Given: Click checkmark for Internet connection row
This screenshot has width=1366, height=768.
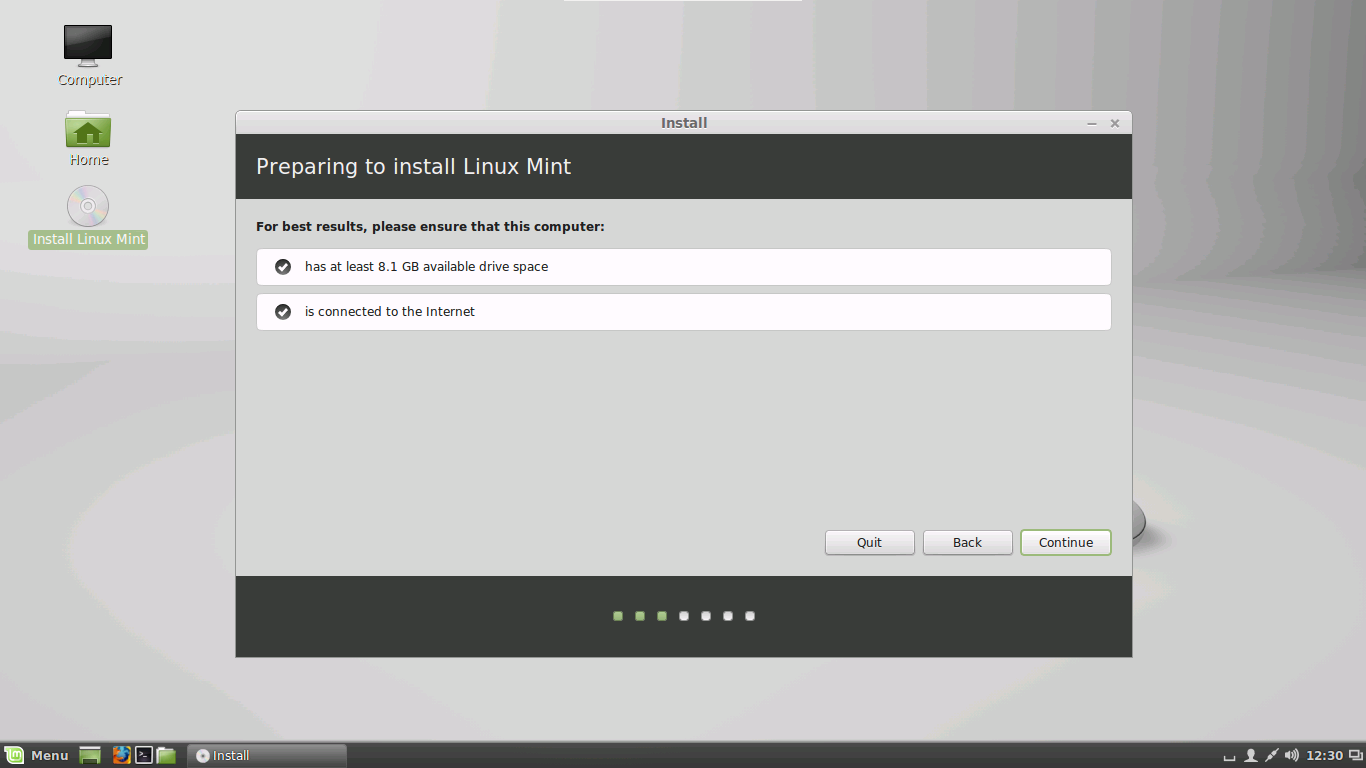Looking at the screenshot, I should (x=283, y=312).
